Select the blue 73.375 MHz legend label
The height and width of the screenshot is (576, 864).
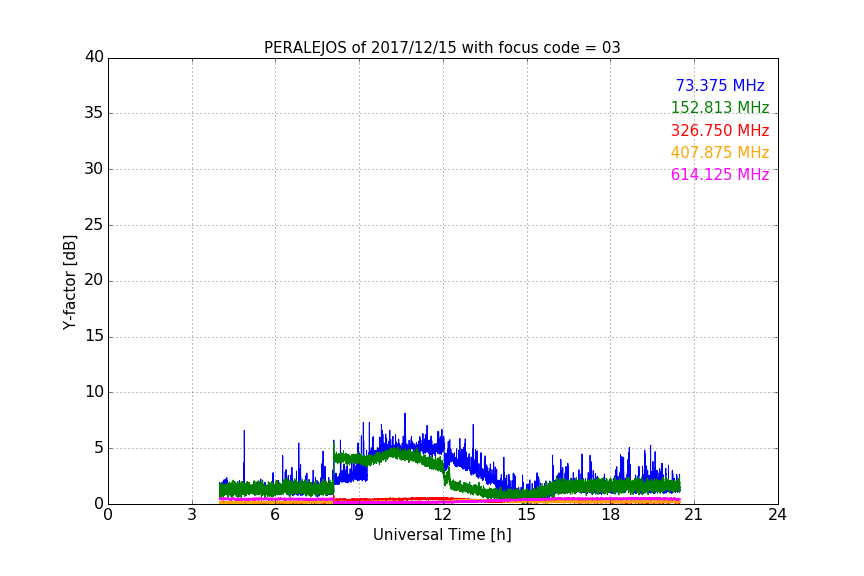720,85
